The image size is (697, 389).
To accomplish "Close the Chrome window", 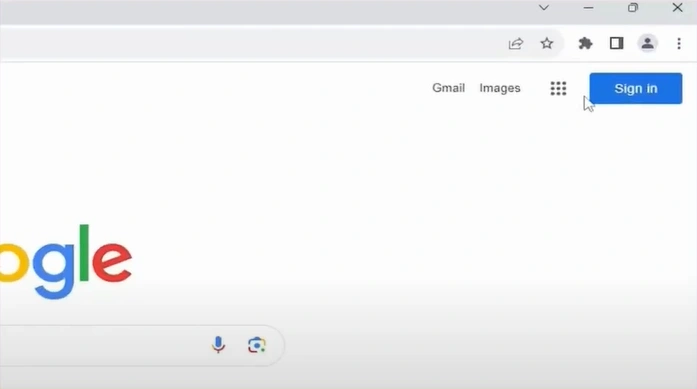I will click(x=677, y=8).
